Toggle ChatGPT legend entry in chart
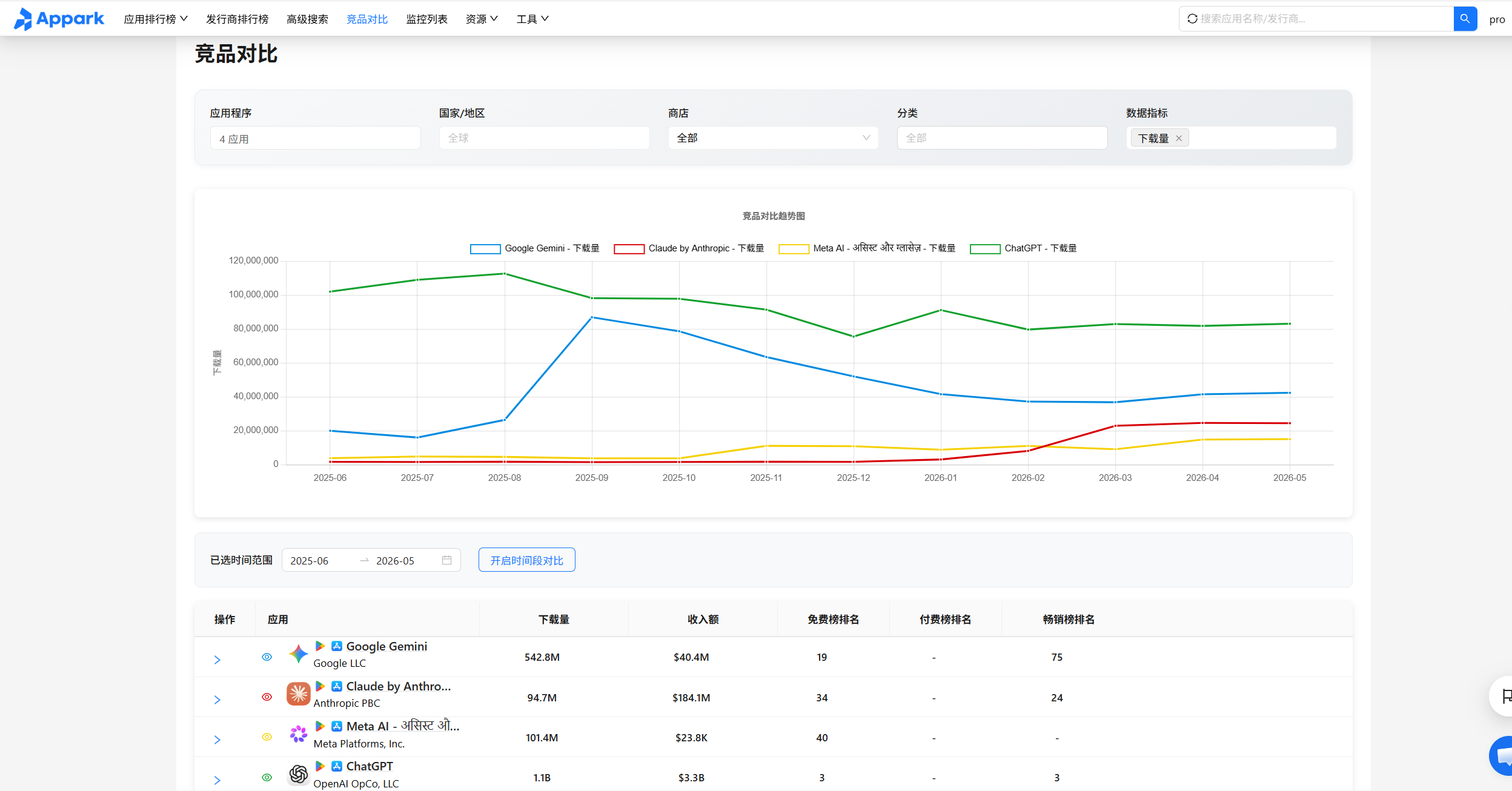 click(x=1023, y=248)
